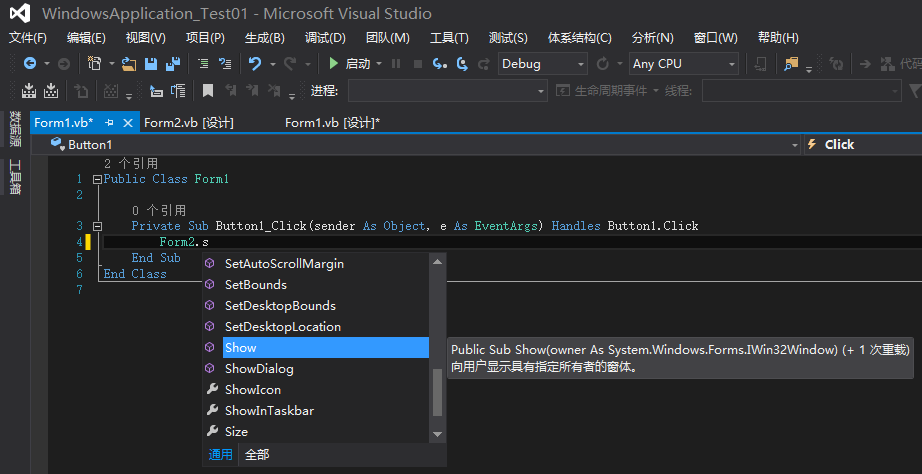Select the 全部 filter in IntelliSense
The width and height of the screenshot is (922, 474).
[257, 455]
